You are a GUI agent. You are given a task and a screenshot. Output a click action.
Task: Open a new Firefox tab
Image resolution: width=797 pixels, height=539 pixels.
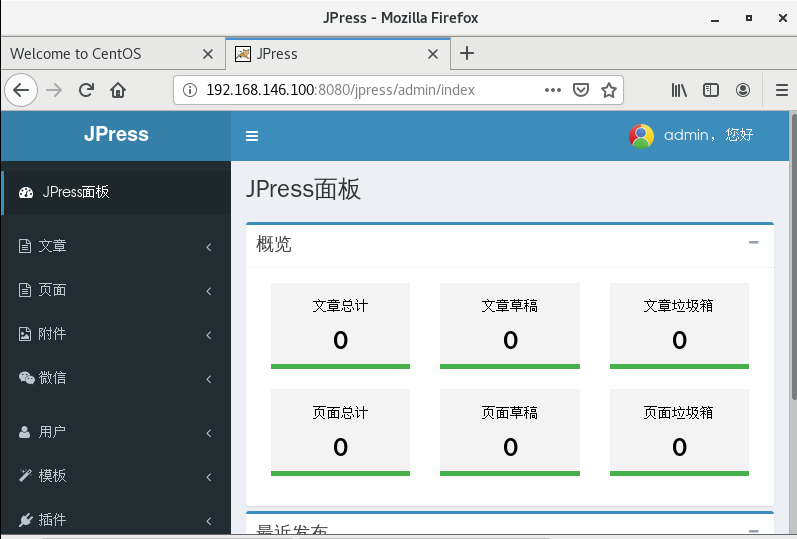467,53
